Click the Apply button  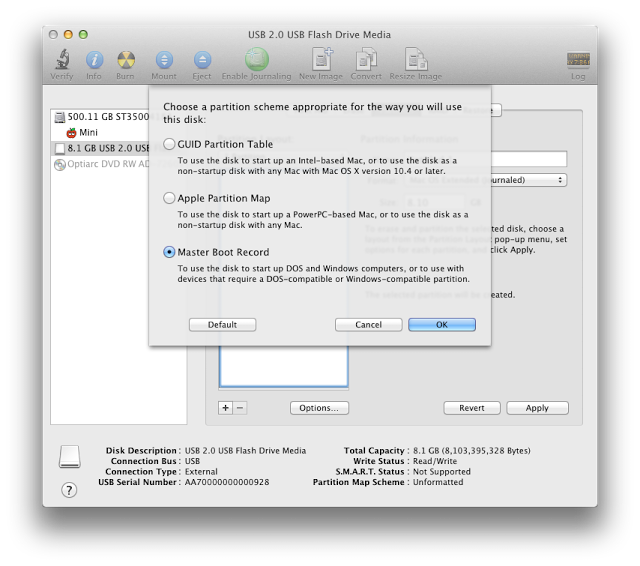(x=537, y=408)
